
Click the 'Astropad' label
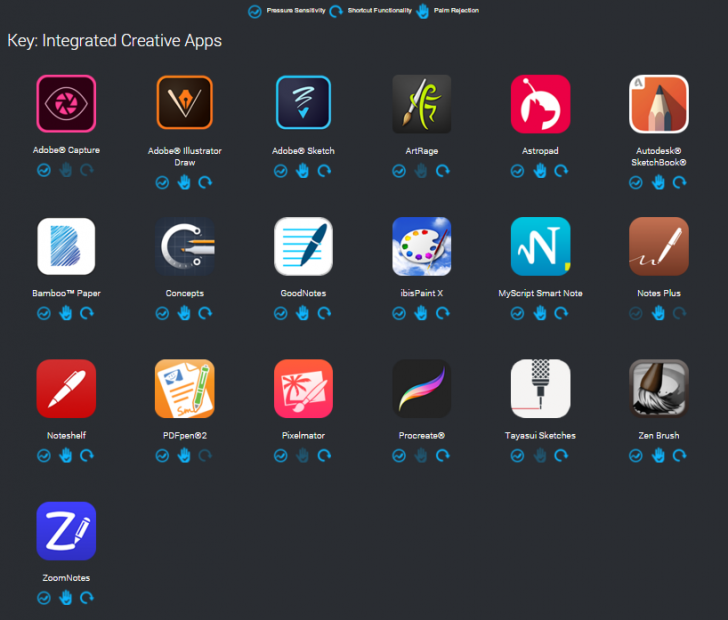[540, 151]
